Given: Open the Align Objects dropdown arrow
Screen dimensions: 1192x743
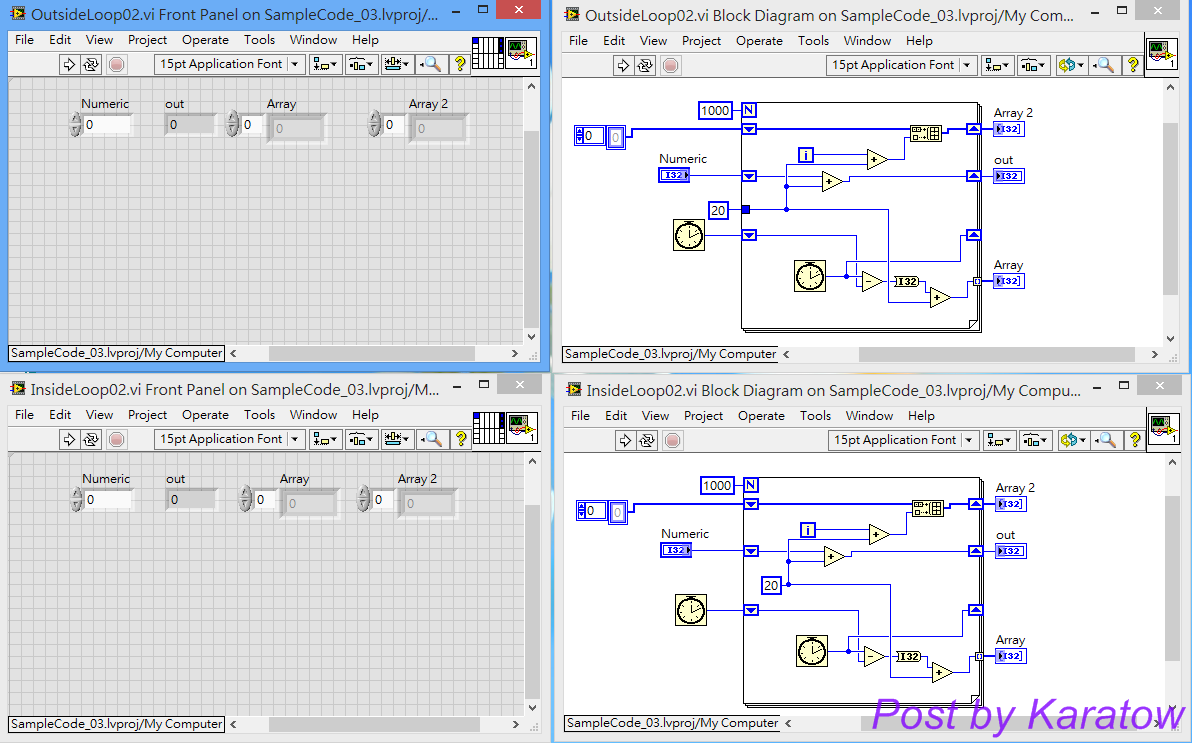Looking at the screenshot, I should click(334, 64).
